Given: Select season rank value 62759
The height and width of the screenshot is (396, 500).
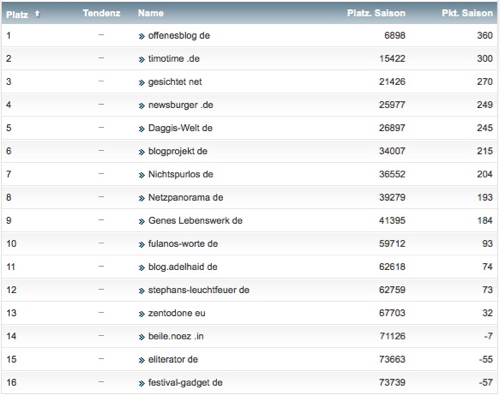Looking at the screenshot, I should pyautogui.click(x=392, y=290).
